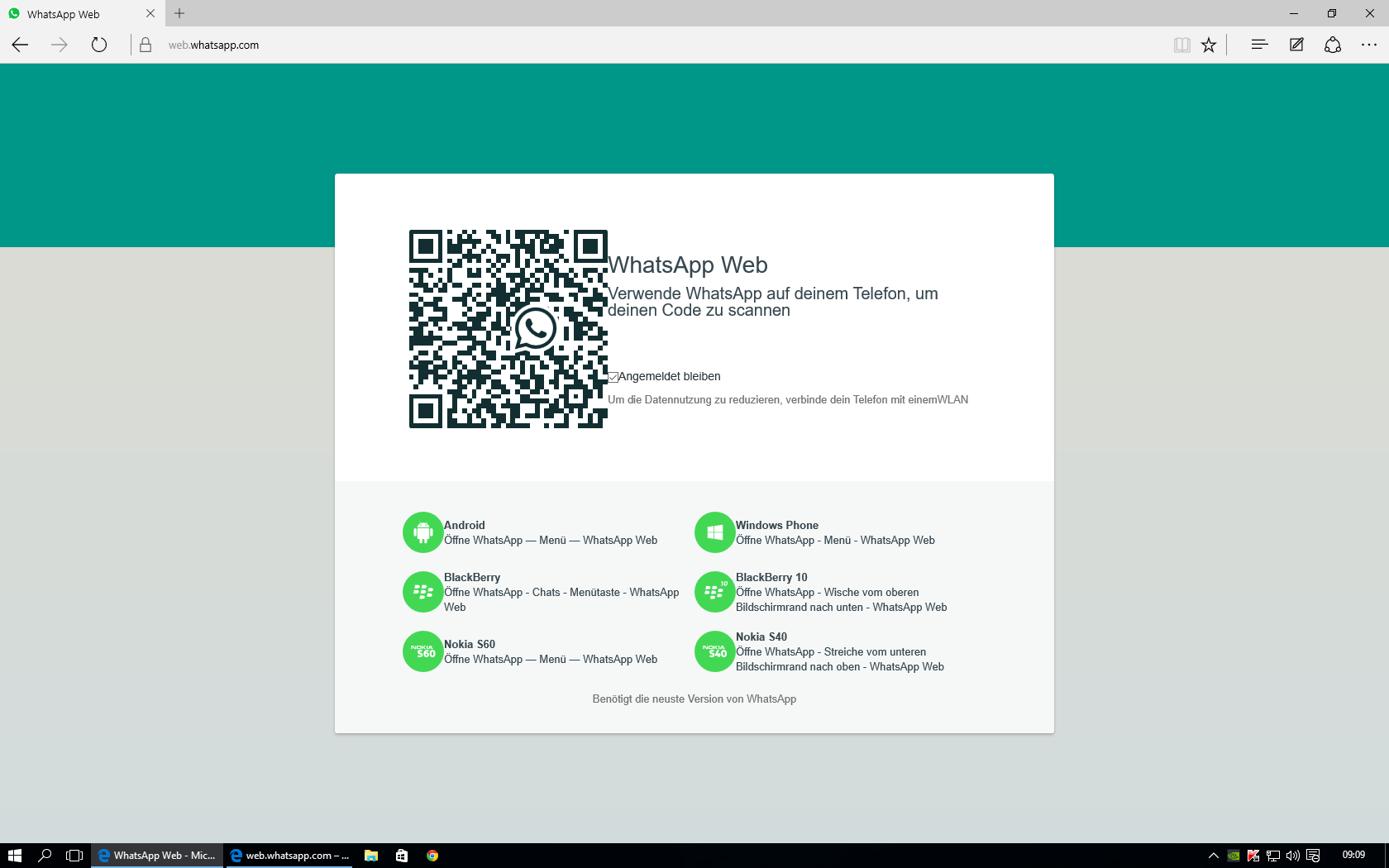Open Task View in taskbar

[74, 856]
